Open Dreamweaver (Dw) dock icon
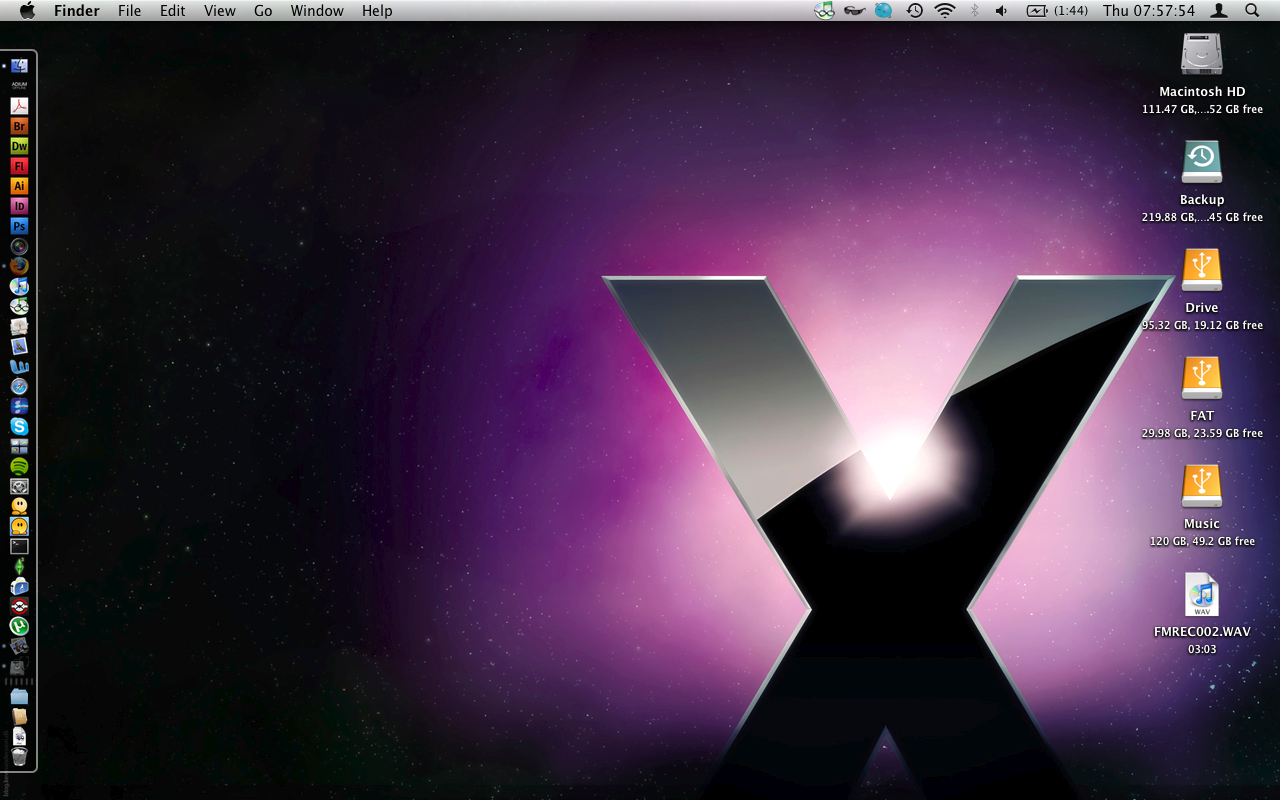1280x800 pixels. [19, 146]
